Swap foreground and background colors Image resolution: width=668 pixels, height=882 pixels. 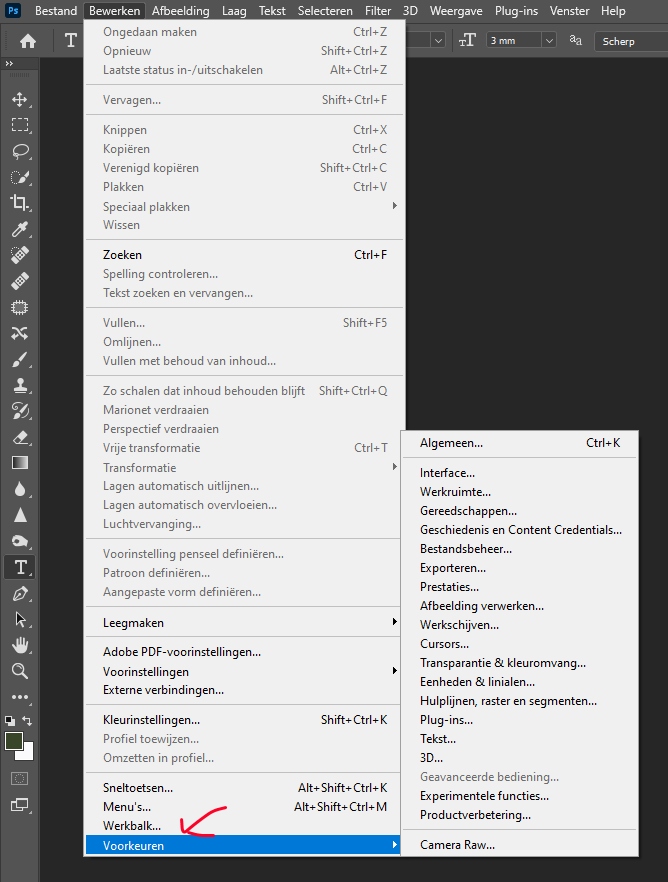(x=27, y=721)
